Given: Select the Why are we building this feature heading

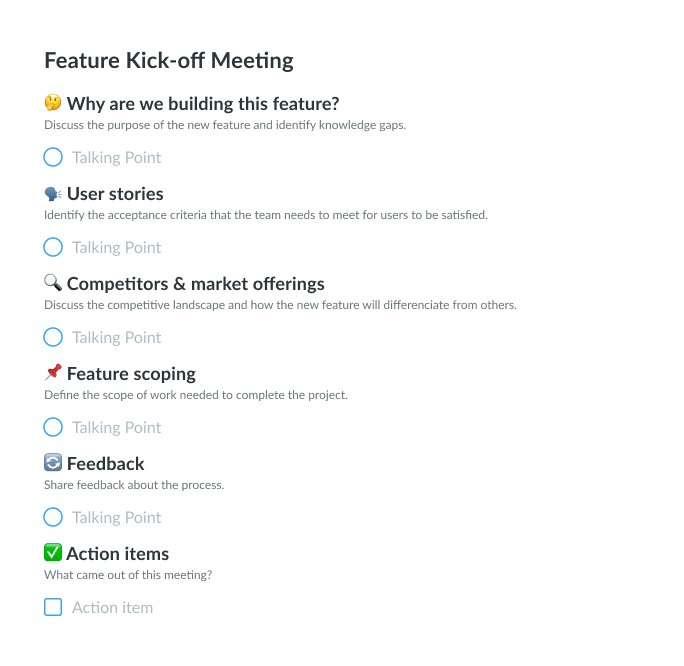Looking at the screenshot, I should pyautogui.click(x=203, y=104).
